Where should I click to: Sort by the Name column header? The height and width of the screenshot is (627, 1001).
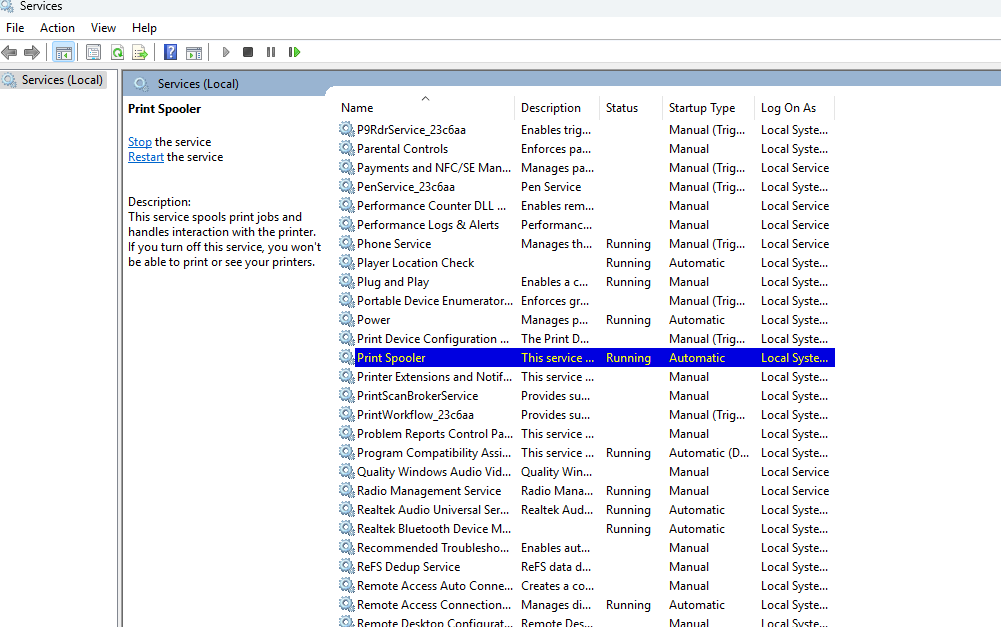[425, 108]
